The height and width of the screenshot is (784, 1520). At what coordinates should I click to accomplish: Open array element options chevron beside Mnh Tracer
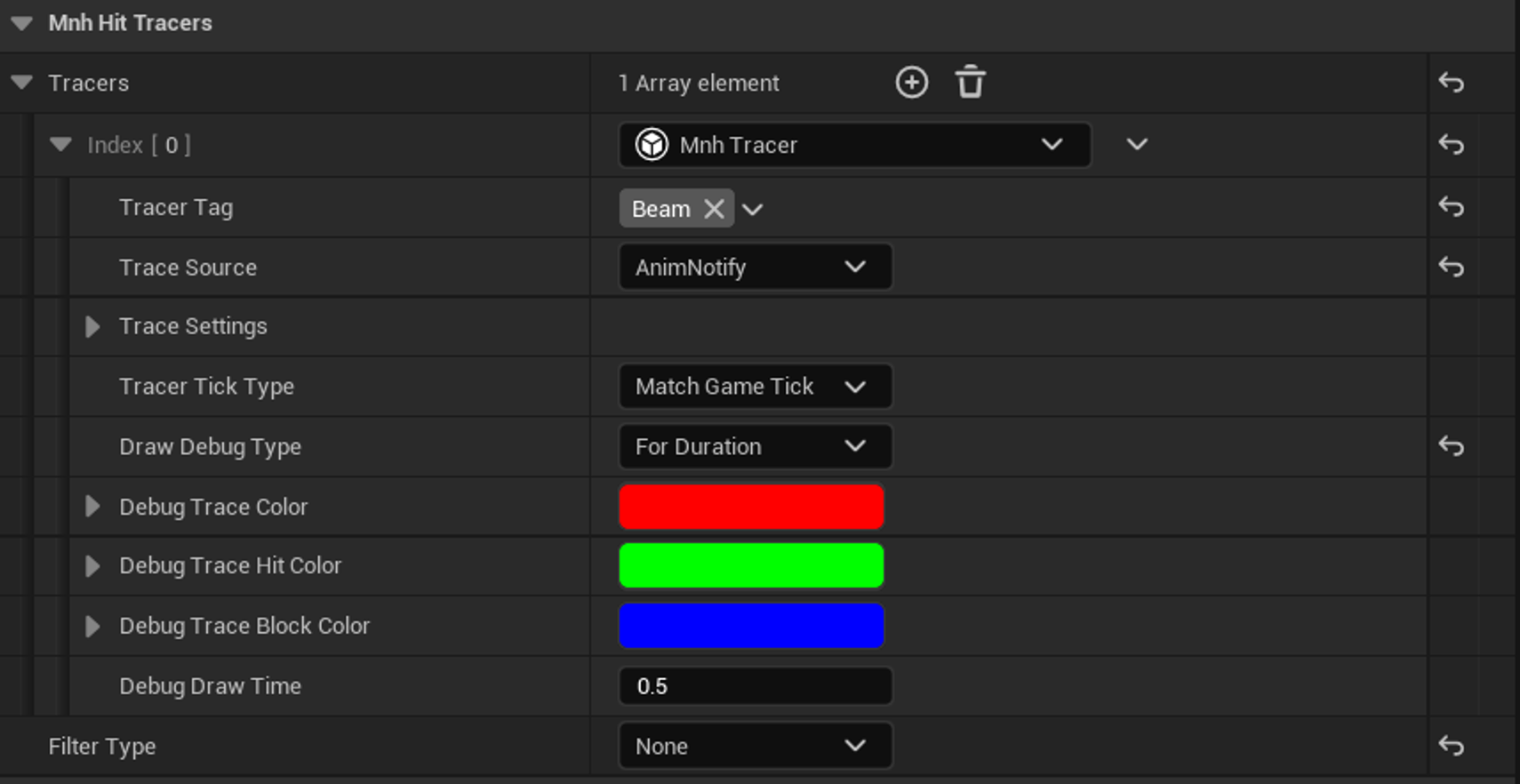1137,144
